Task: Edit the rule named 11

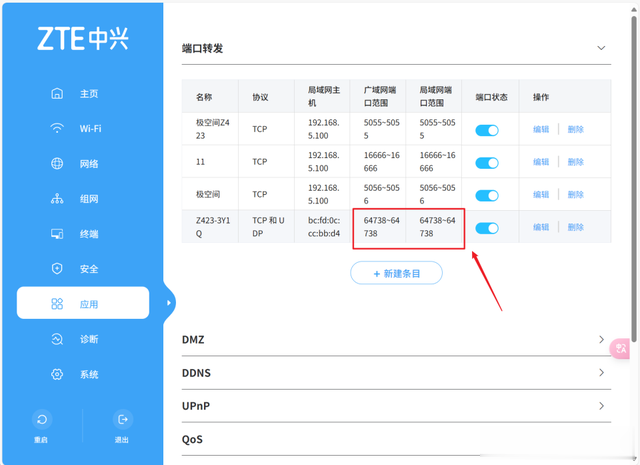Action: tap(541, 162)
